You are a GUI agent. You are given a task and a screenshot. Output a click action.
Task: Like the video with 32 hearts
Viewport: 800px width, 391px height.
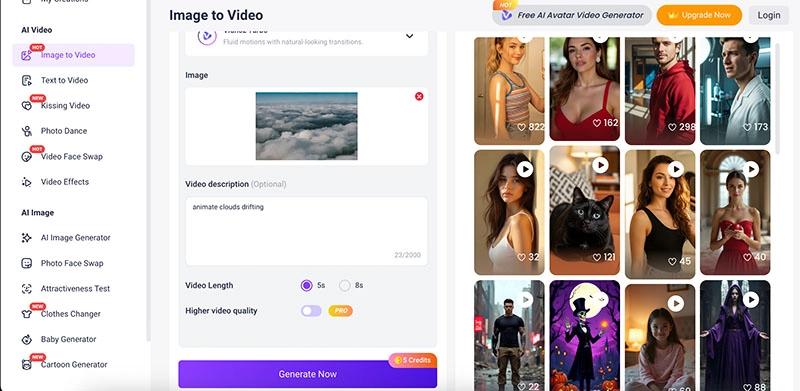[521, 257]
